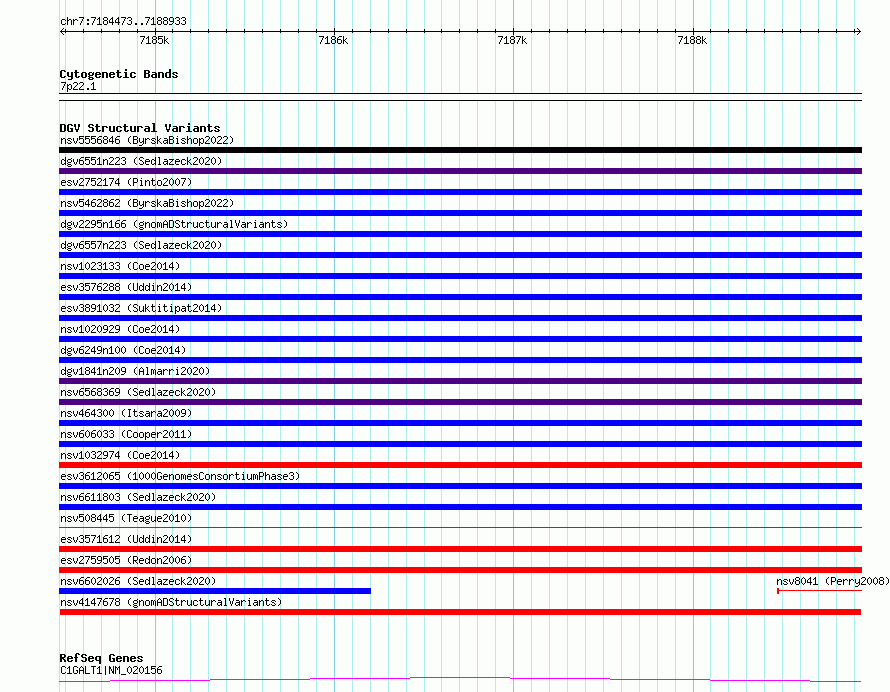Click the black bar of nsv5556846
Viewport: 890px width, 692px height.
(460, 150)
